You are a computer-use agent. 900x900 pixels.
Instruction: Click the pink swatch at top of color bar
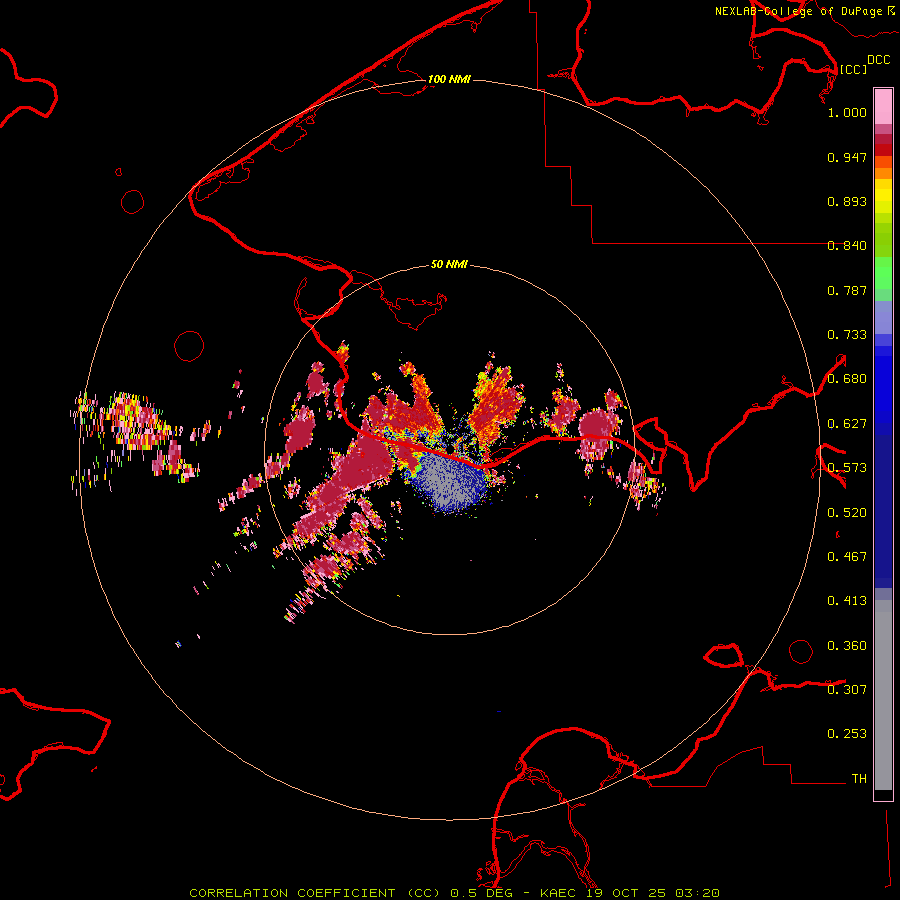pos(883,107)
